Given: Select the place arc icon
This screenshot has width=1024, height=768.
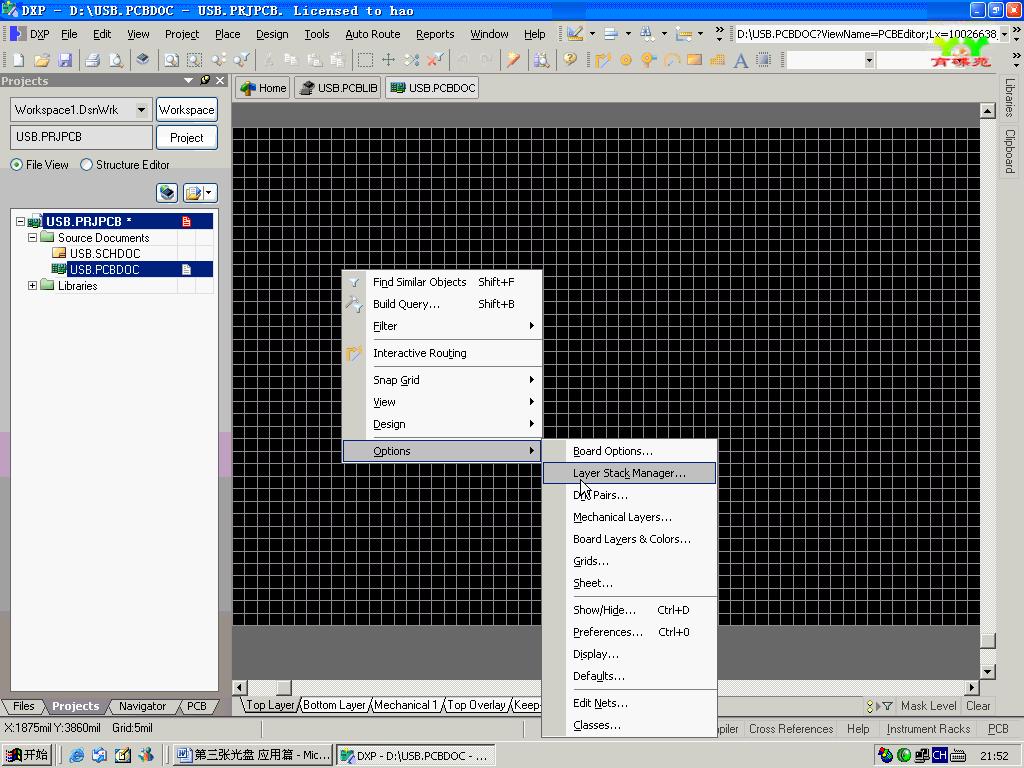Looking at the screenshot, I should click(x=671, y=60).
